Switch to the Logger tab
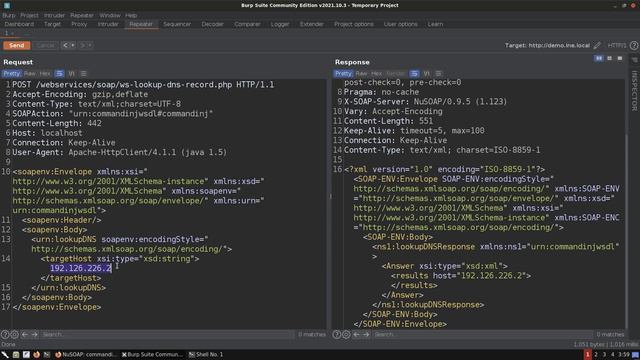Image resolution: width=640 pixels, height=360 pixels. click(x=280, y=24)
